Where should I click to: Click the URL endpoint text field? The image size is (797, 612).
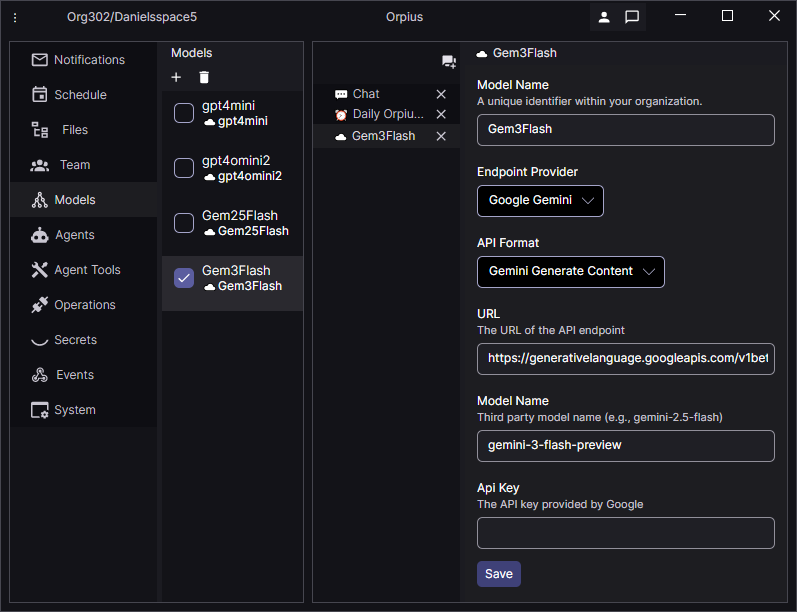pos(625,358)
